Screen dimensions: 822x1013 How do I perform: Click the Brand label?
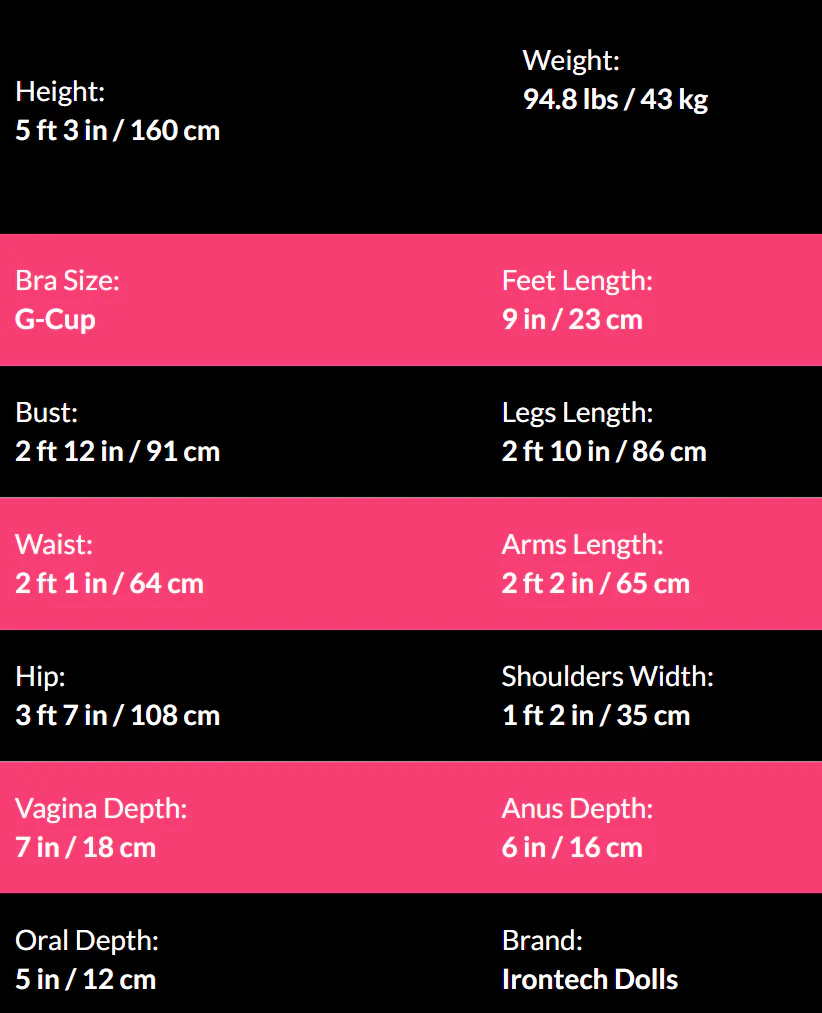(x=542, y=941)
